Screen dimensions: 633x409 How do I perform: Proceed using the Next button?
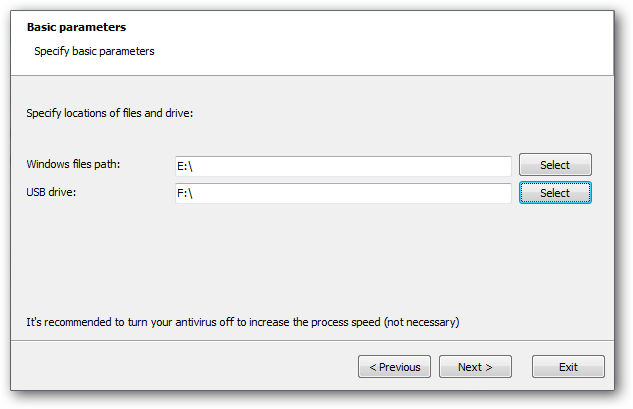(475, 367)
